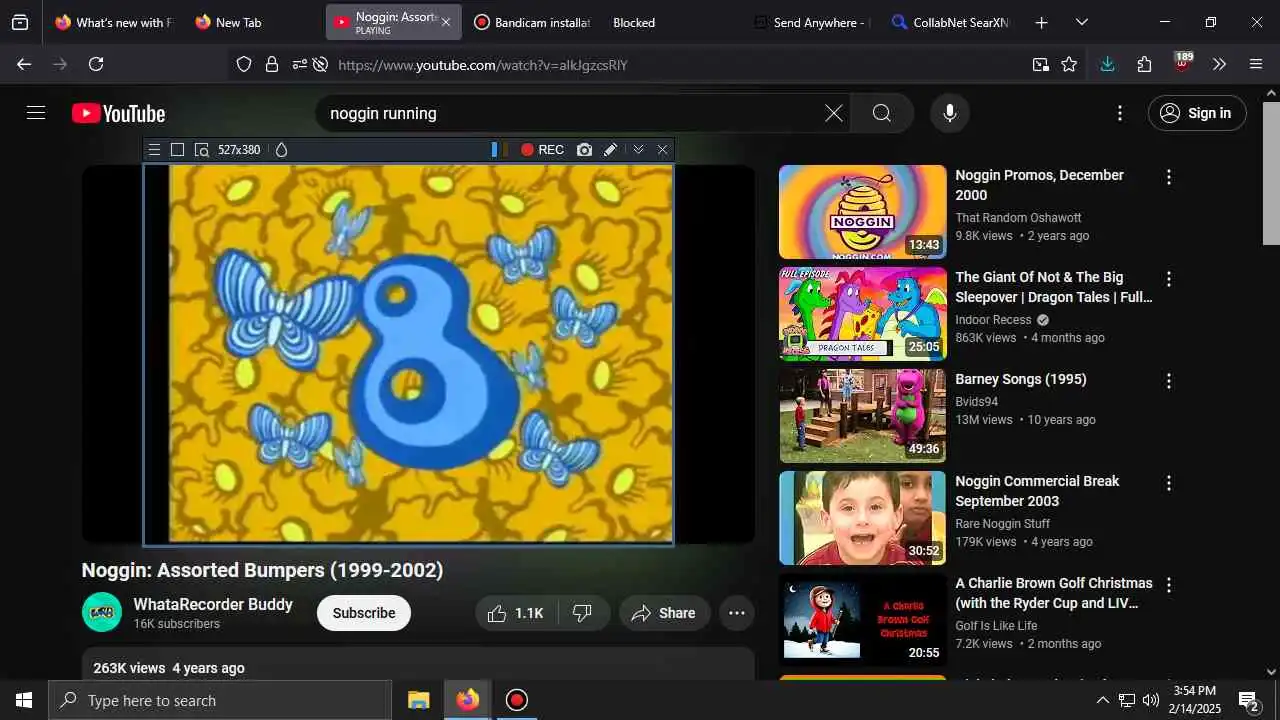Close the Bandicam recording overlay bar
Screen dimensions: 1280x720
point(662,150)
